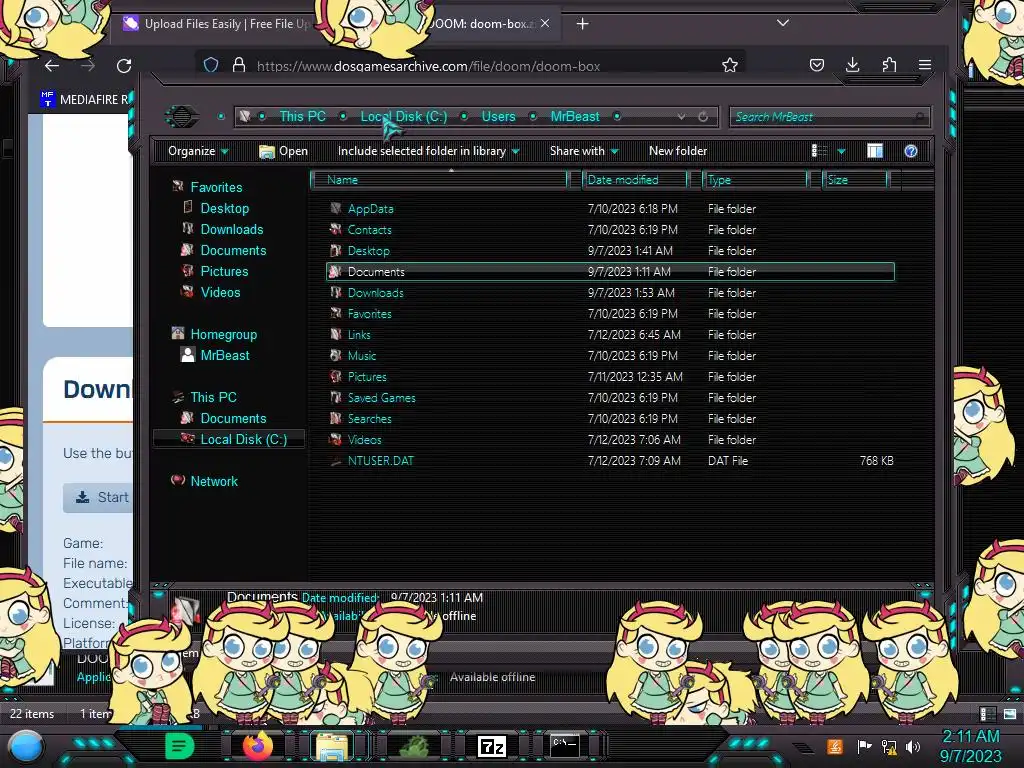Go to Users in the breadcrumb
This screenshot has height=768, width=1024.
[498, 116]
